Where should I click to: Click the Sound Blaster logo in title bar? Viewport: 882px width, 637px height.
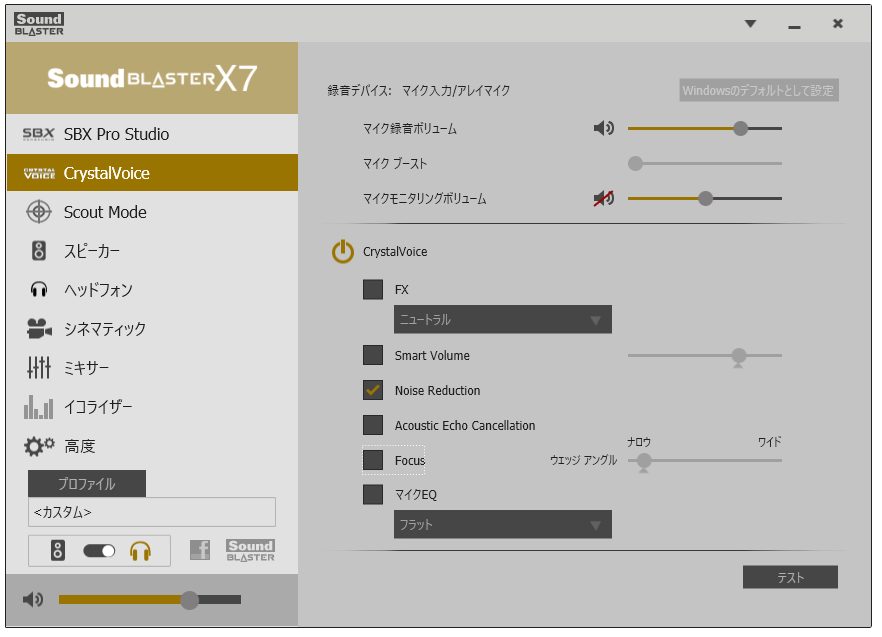click(39, 24)
